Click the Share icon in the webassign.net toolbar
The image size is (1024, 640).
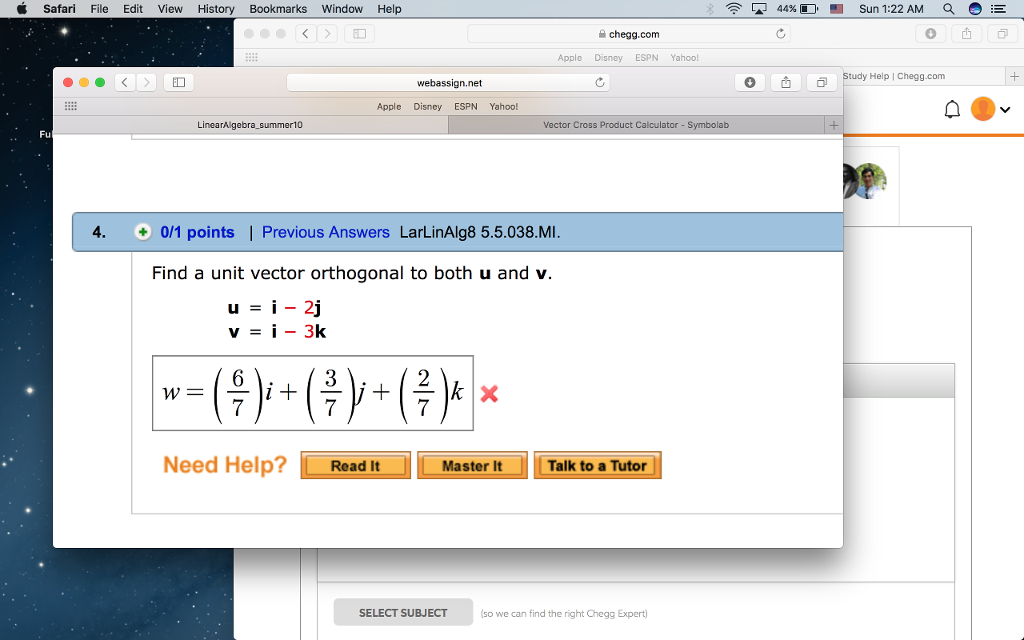(784, 82)
